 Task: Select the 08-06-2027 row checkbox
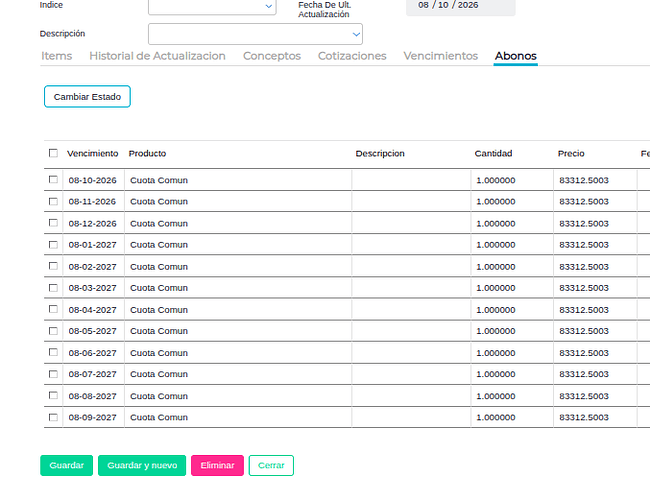53,352
